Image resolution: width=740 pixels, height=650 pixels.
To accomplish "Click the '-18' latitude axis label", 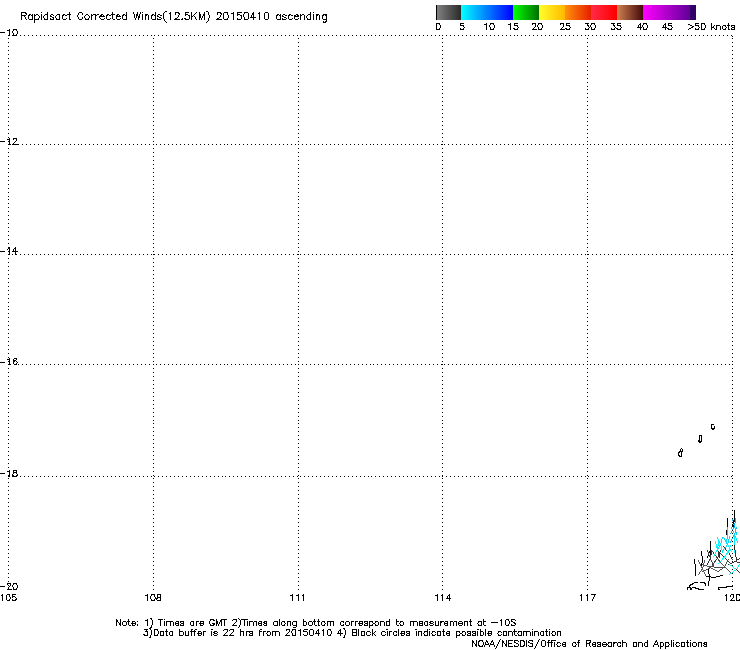I will click(x=9, y=473).
